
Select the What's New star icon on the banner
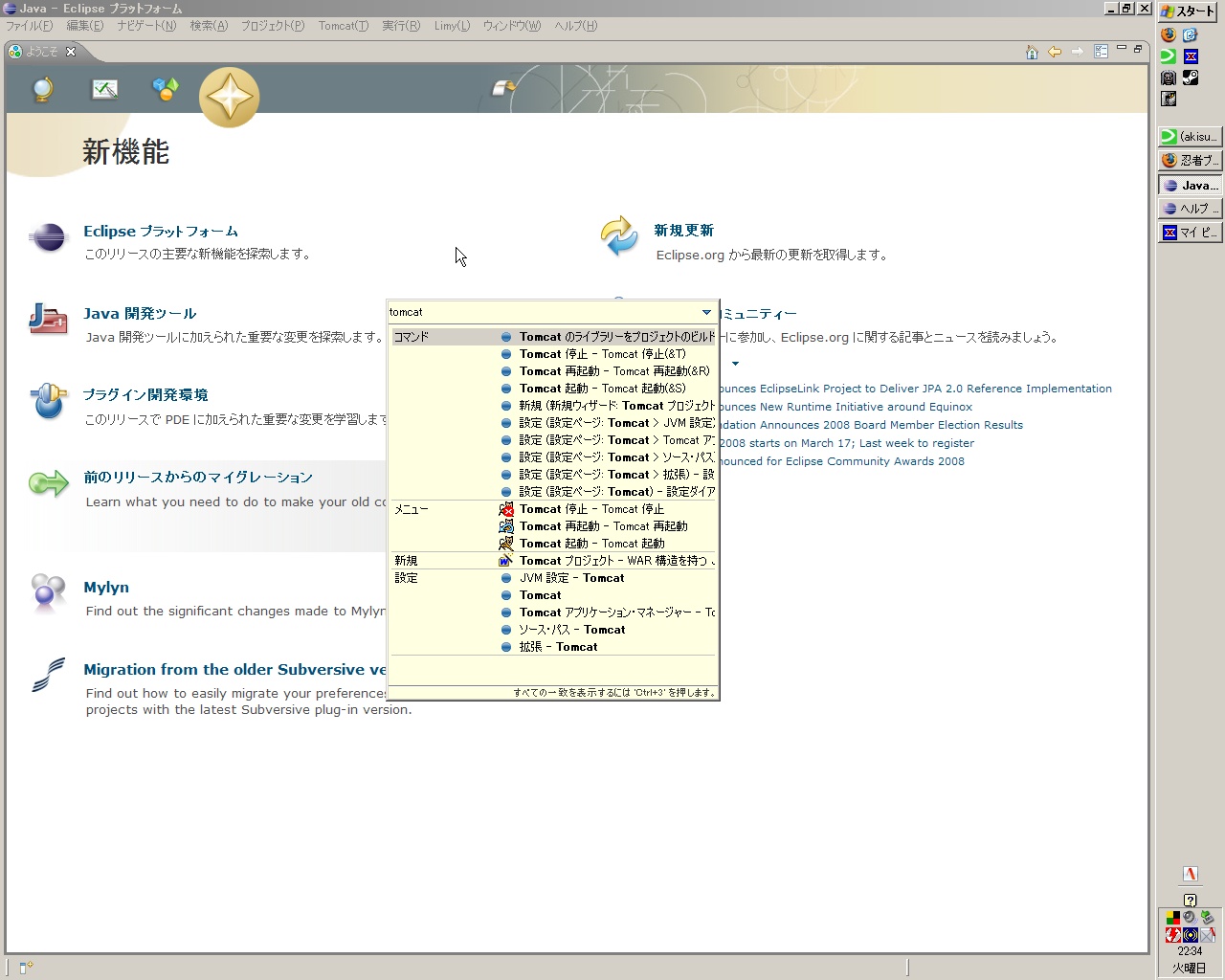tap(230, 97)
